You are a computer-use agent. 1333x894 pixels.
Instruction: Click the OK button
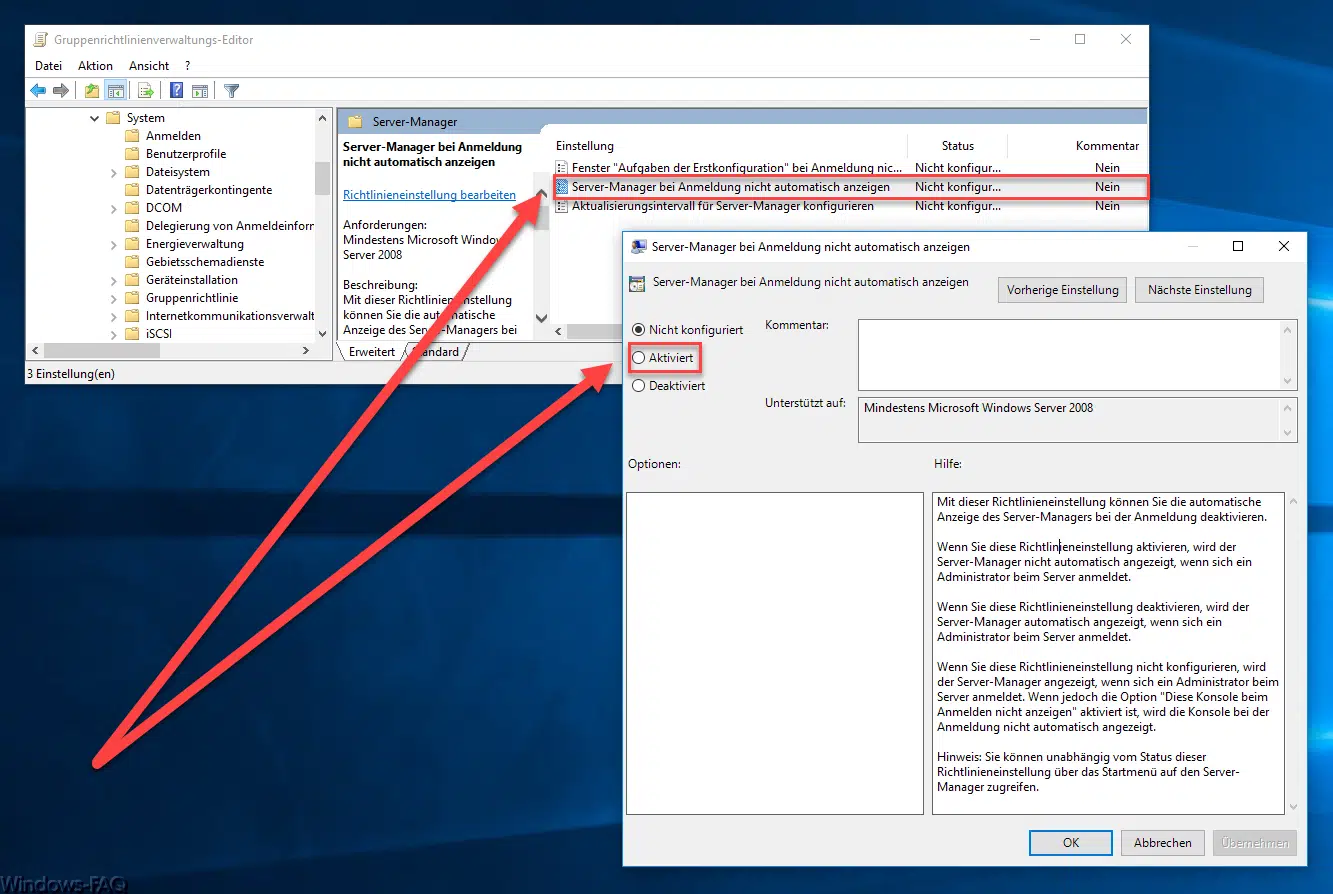coord(1070,843)
